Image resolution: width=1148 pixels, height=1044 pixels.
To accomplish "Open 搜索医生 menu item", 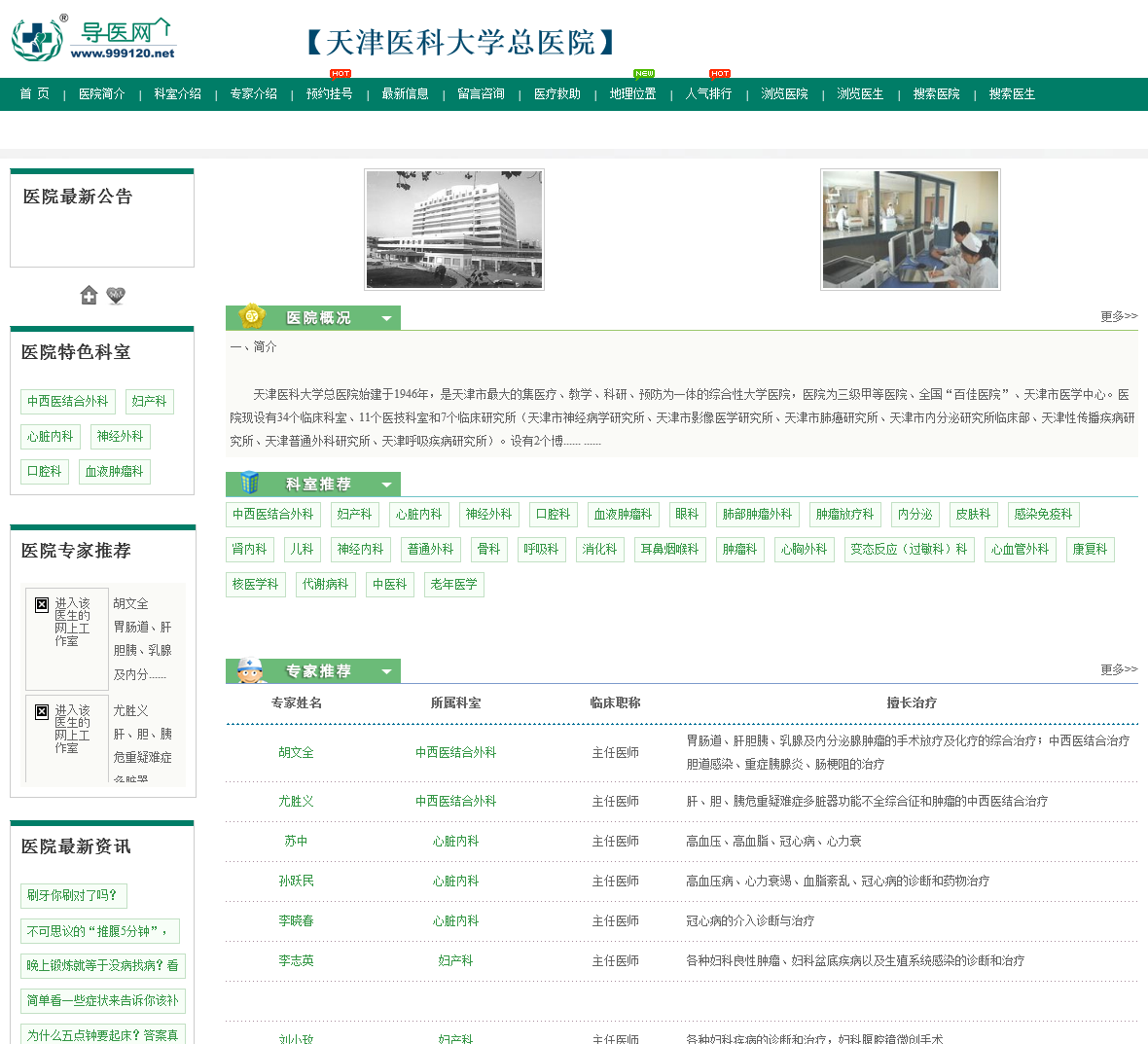I will (1012, 93).
